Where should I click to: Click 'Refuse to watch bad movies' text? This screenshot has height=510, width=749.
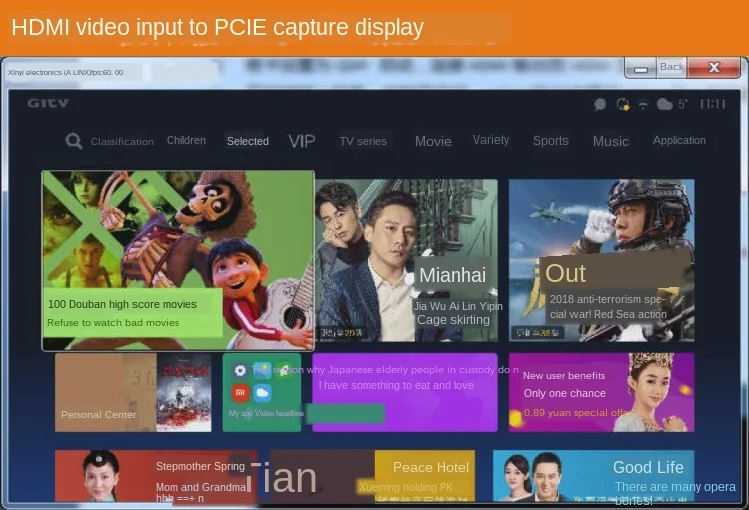113,323
